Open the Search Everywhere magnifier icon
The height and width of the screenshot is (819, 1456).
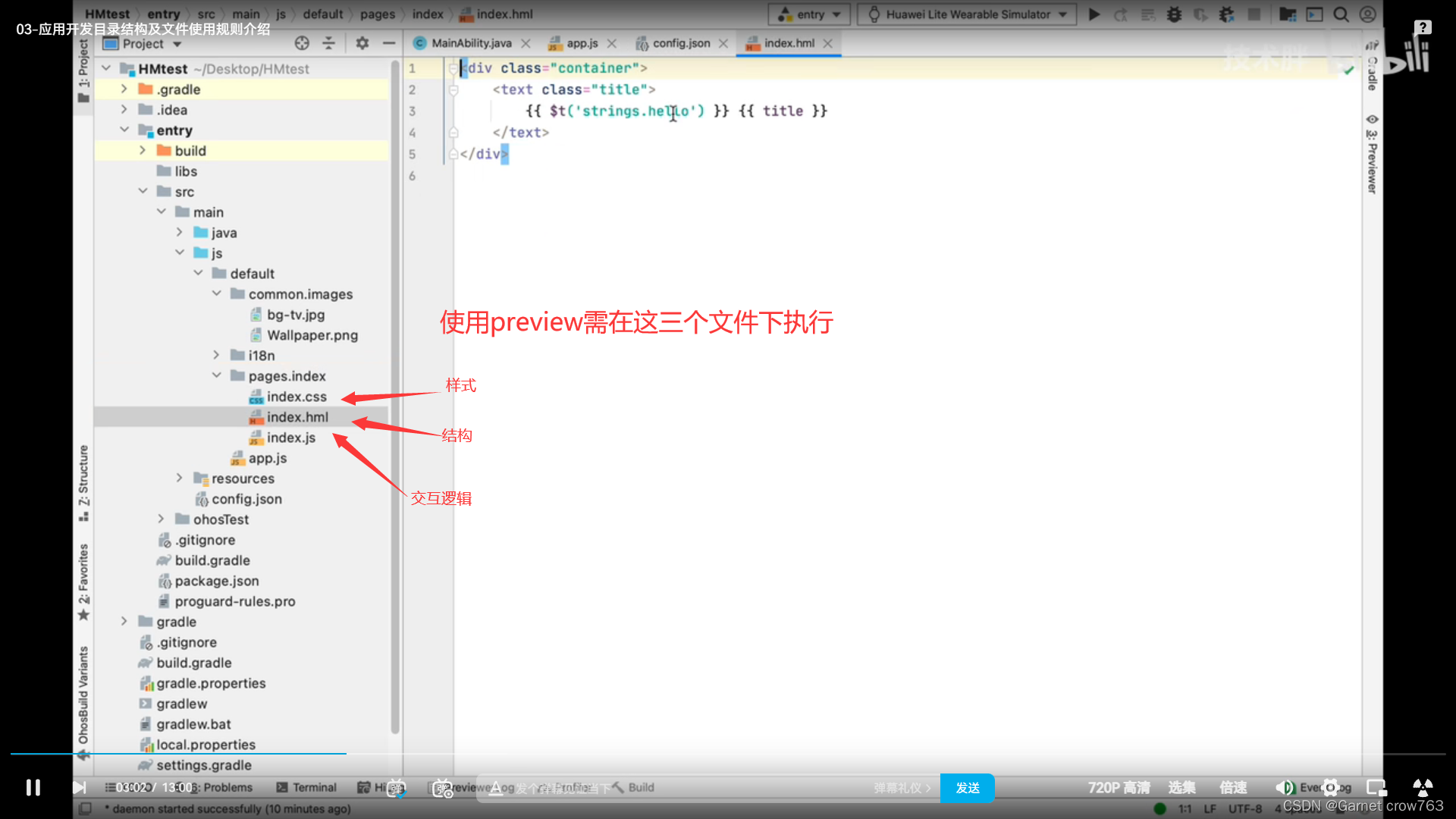pos(1341,14)
